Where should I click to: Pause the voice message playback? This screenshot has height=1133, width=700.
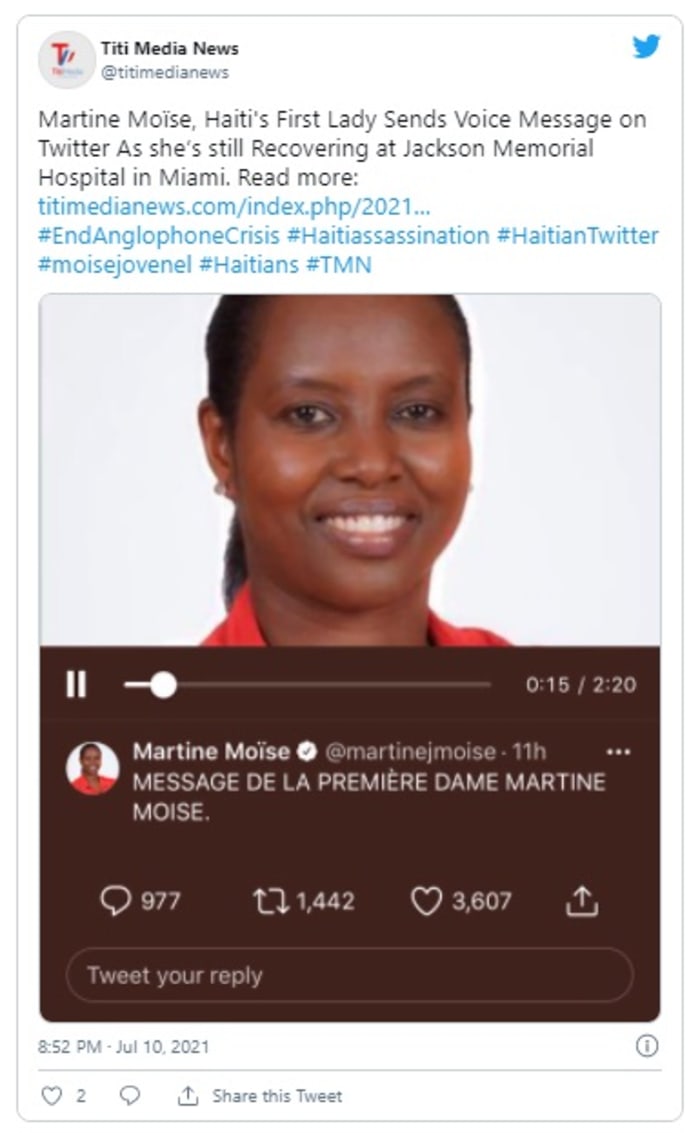tap(77, 684)
